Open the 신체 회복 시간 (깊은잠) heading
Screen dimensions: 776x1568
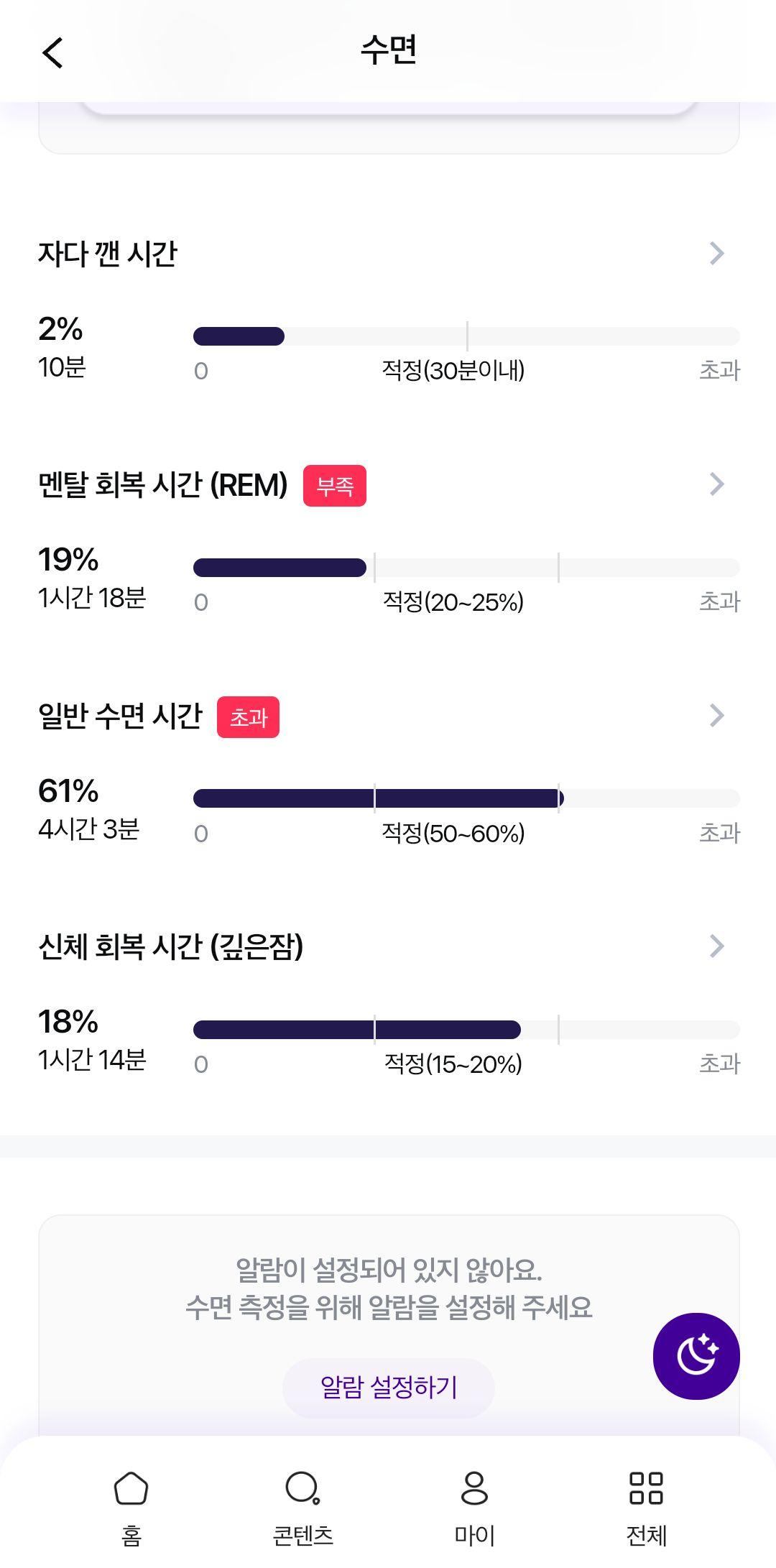[171, 947]
